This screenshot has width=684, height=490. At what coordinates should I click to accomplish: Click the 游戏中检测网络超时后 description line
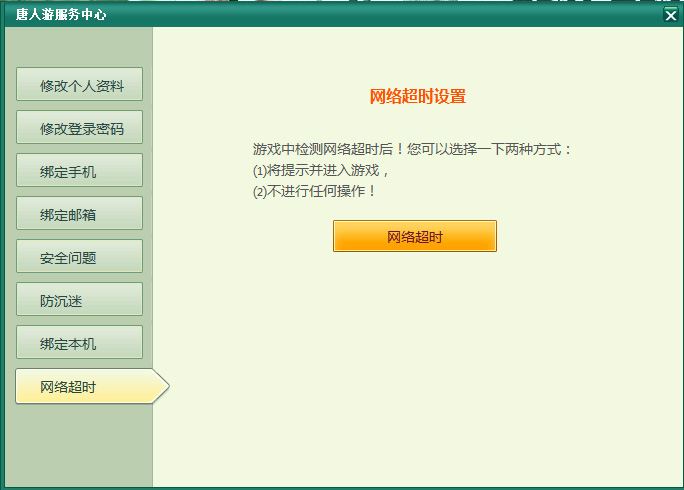tap(413, 149)
